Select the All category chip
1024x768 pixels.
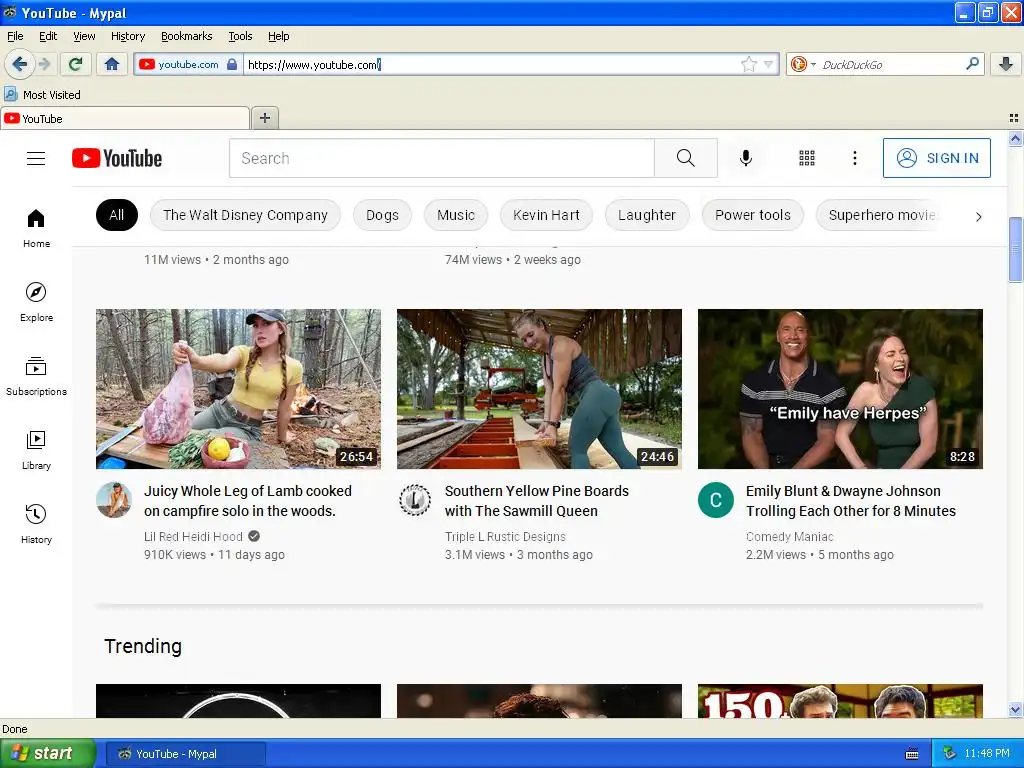click(117, 215)
